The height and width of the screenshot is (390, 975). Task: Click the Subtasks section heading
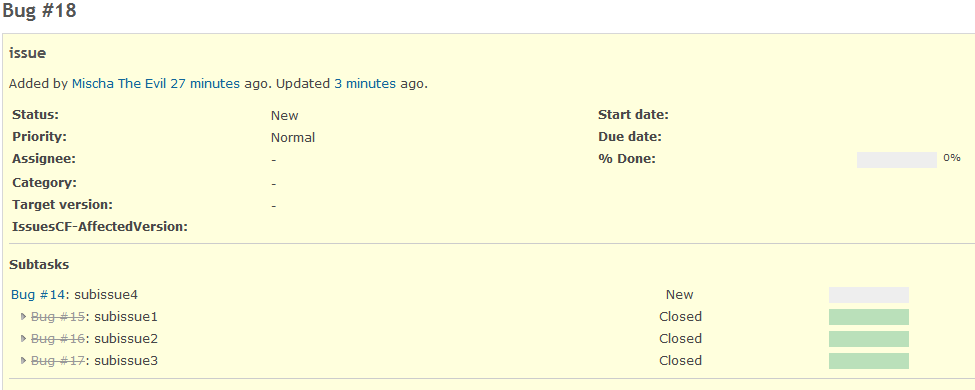click(39, 265)
